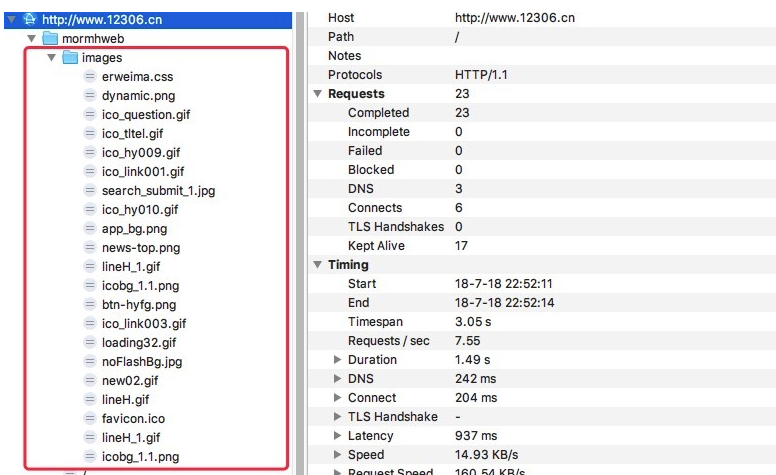Expand the Duration row
The height and width of the screenshot is (475, 776).
pos(338,360)
